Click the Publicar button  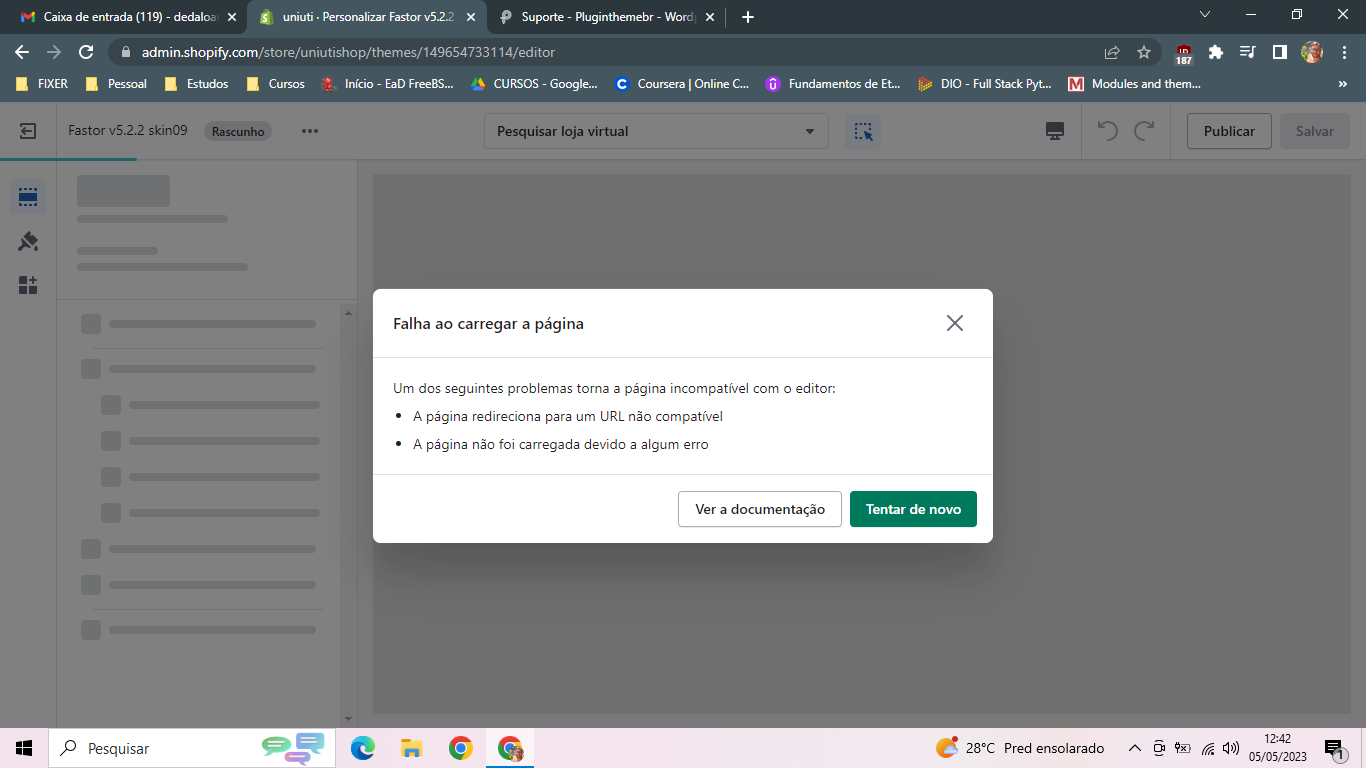1229,131
